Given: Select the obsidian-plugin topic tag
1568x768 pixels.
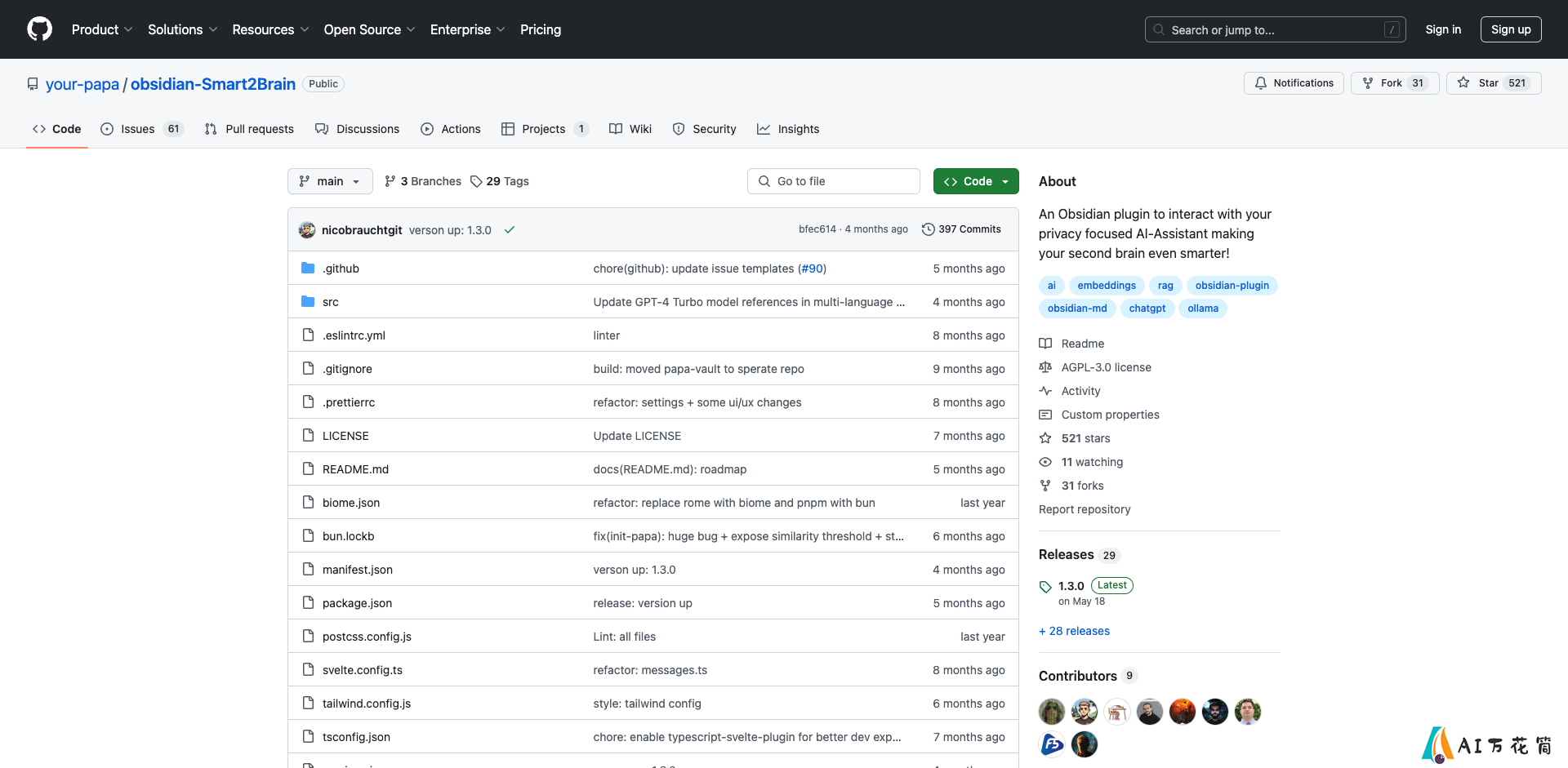Looking at the screenshot, I should [x=1232, y=285].
